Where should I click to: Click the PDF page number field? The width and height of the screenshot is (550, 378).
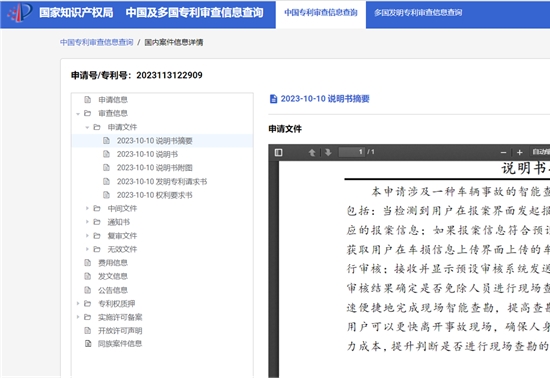coord(352,152)
